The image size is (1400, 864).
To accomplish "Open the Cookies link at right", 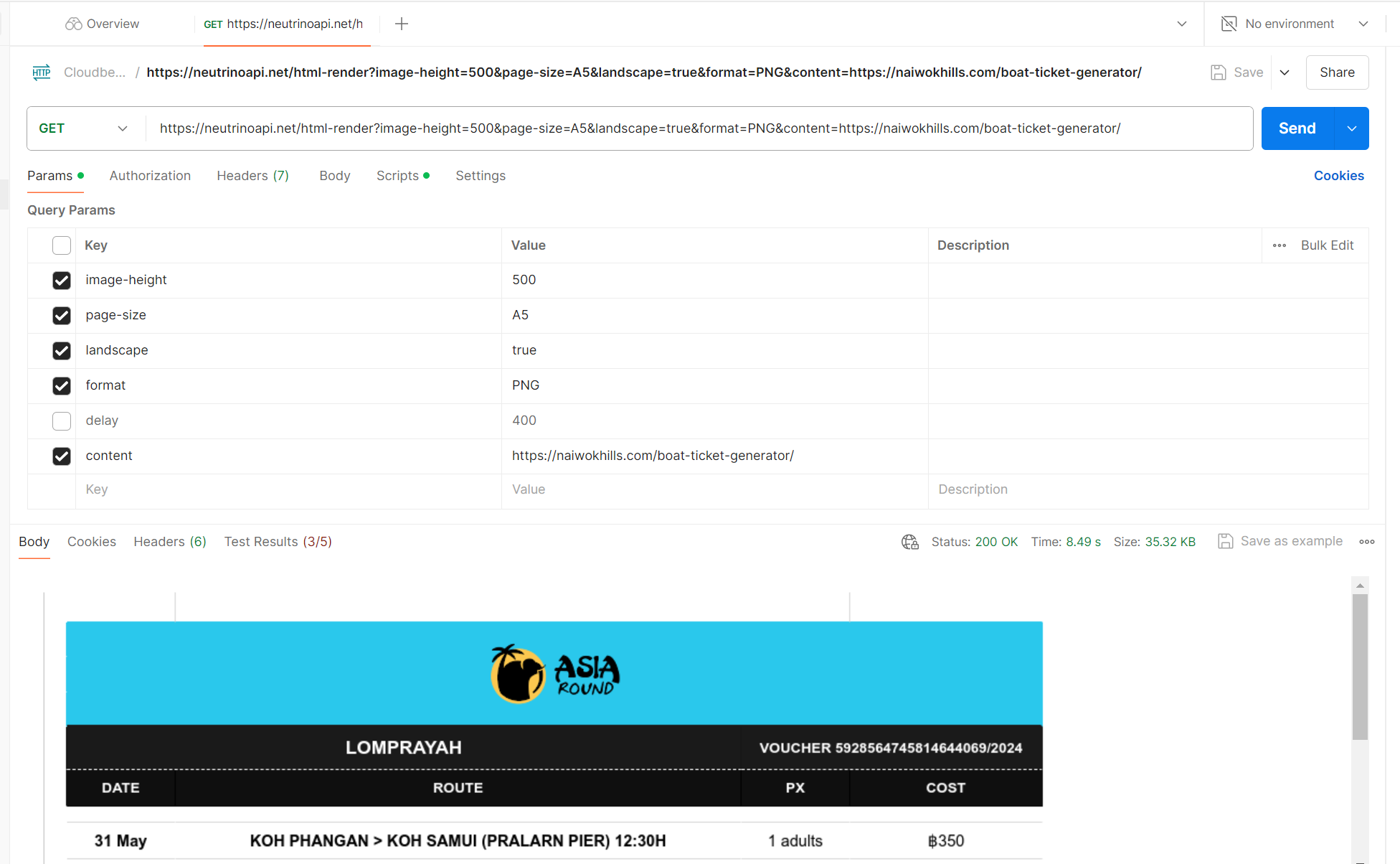I will (1338, 176).
